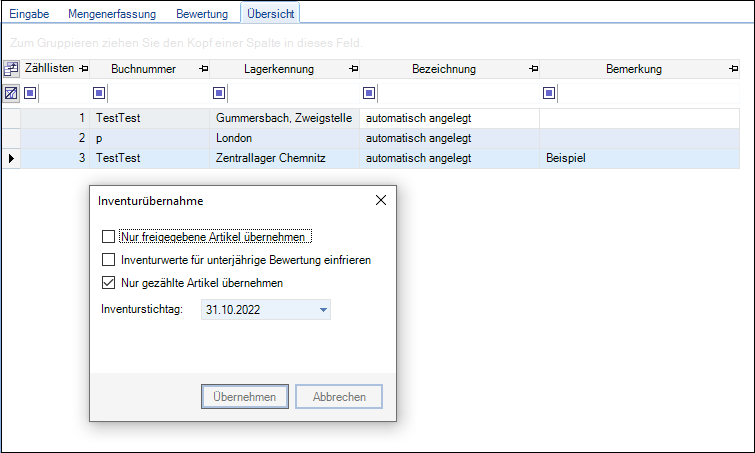Pin the Lagerkennung column
Viewport: 755px width, 453px height.
[x=353, y=69]
